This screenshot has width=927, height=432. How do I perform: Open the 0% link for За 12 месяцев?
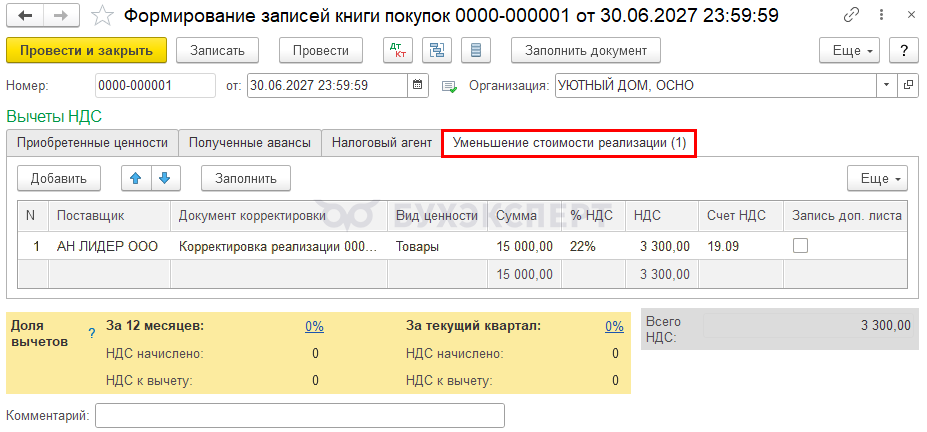click(315, 326)
